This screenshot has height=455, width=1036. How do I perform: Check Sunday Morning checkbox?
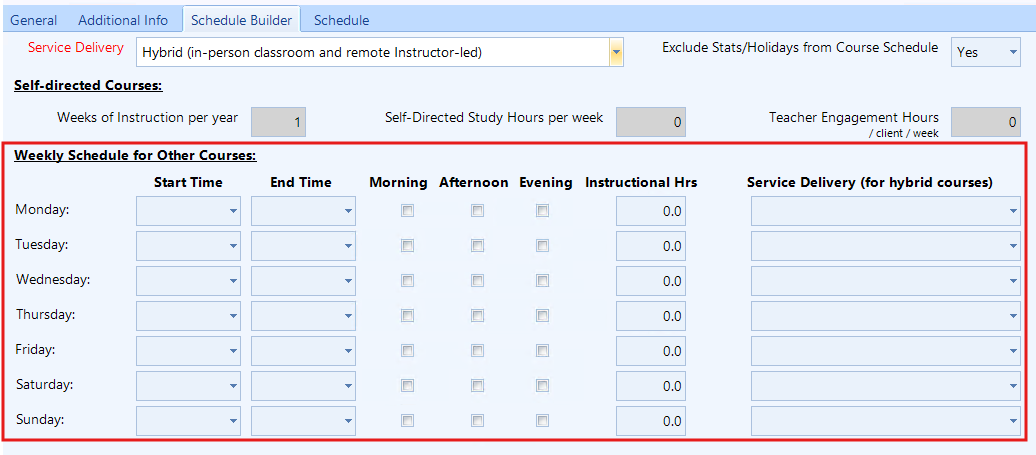[x=408, y=421]
